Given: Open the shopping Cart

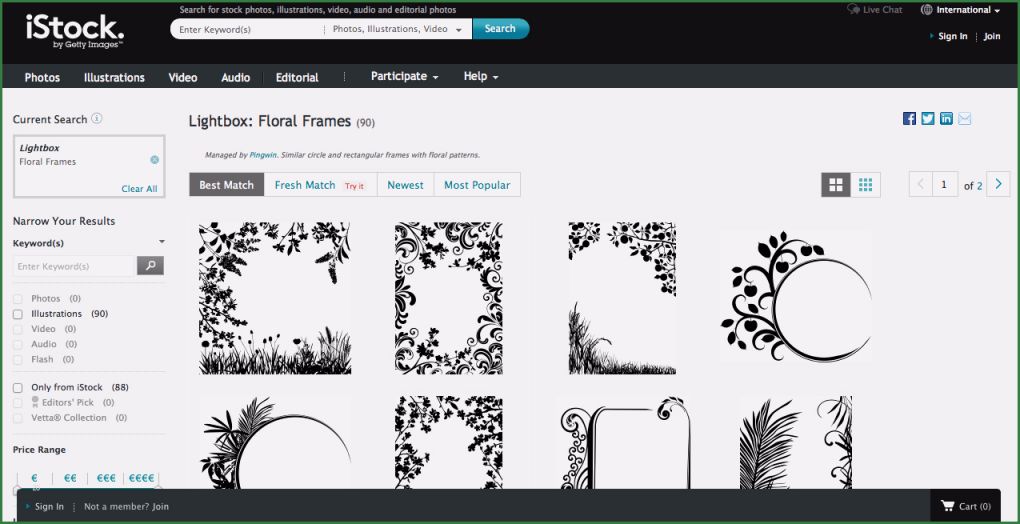Looking at the screenshot, I should [x=966, y=506].
